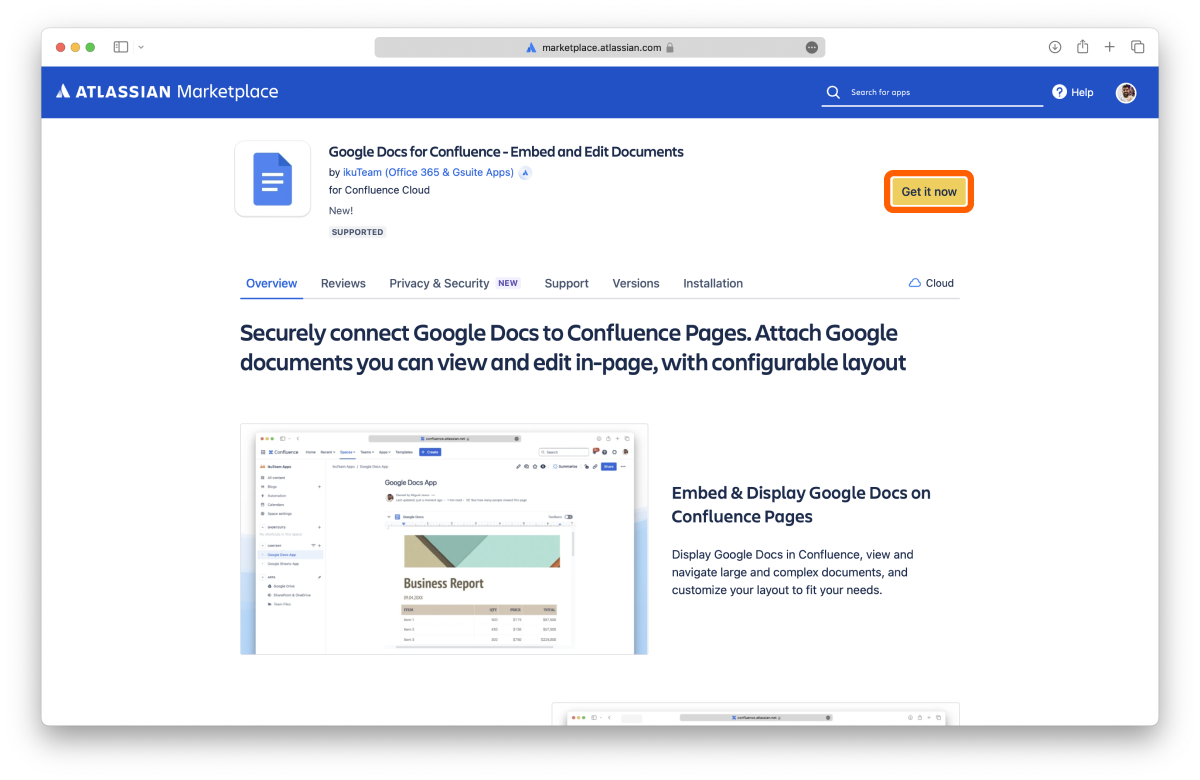Image resolution: width=1200 pixels, height=780 pixels.
Task: Open the Privacy & Security tab
Action: [x=439, y=283]
